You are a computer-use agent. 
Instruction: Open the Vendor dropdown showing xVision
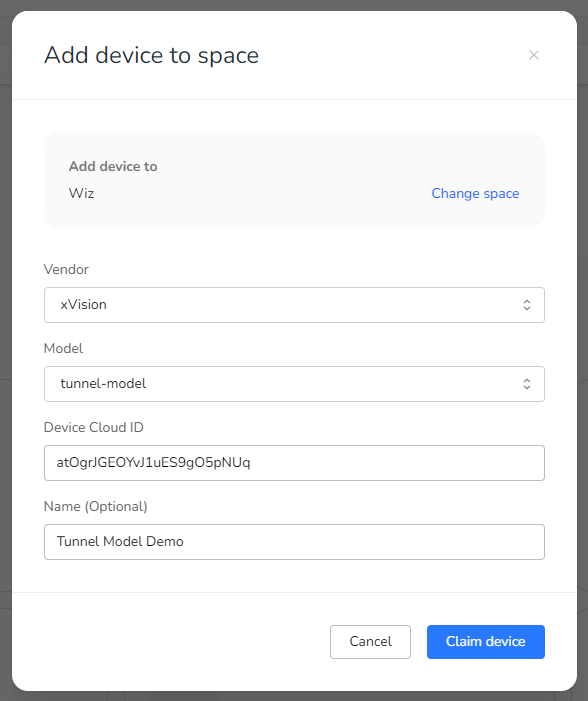click(294, 305)
